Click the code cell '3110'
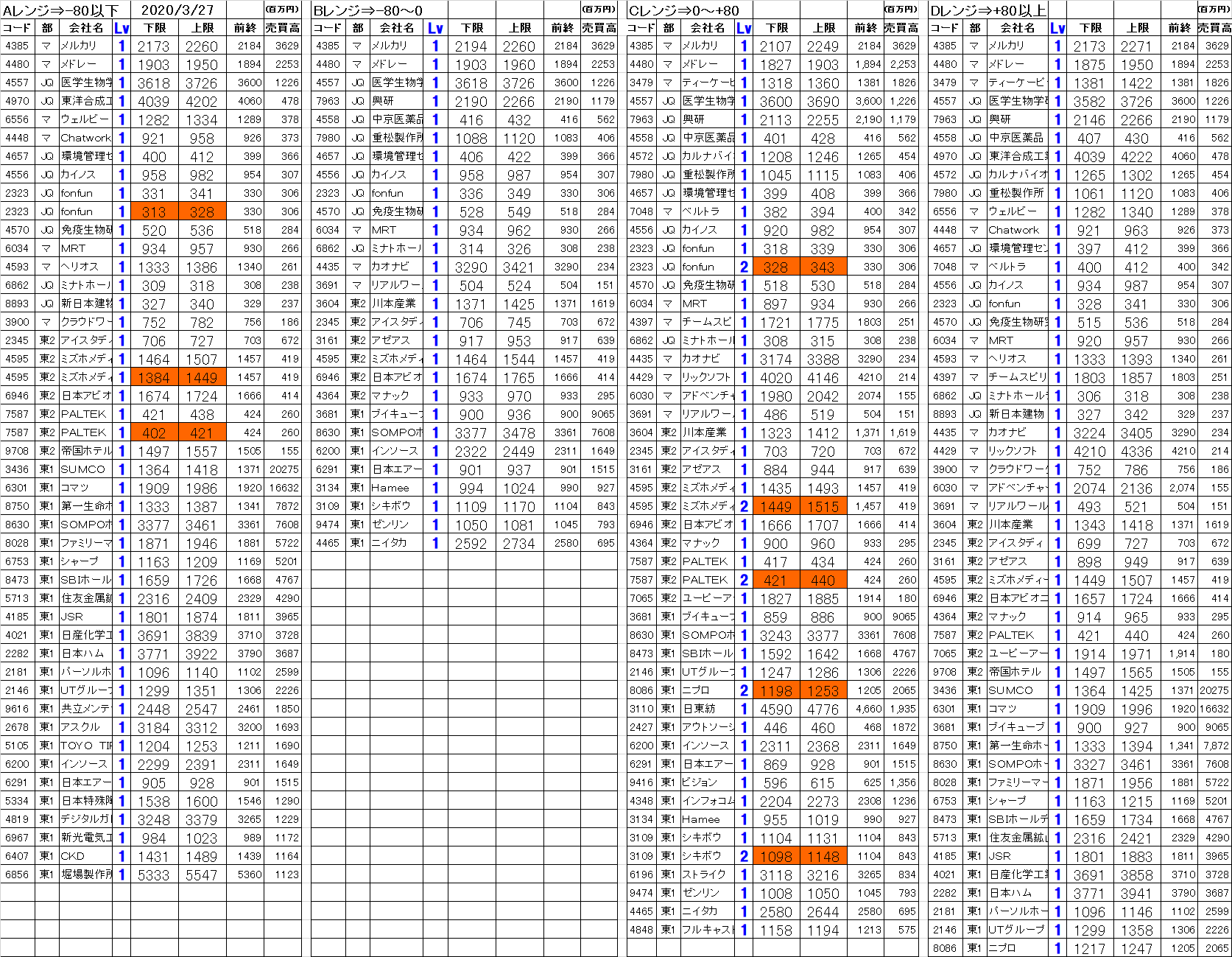 tap(641, 709)
